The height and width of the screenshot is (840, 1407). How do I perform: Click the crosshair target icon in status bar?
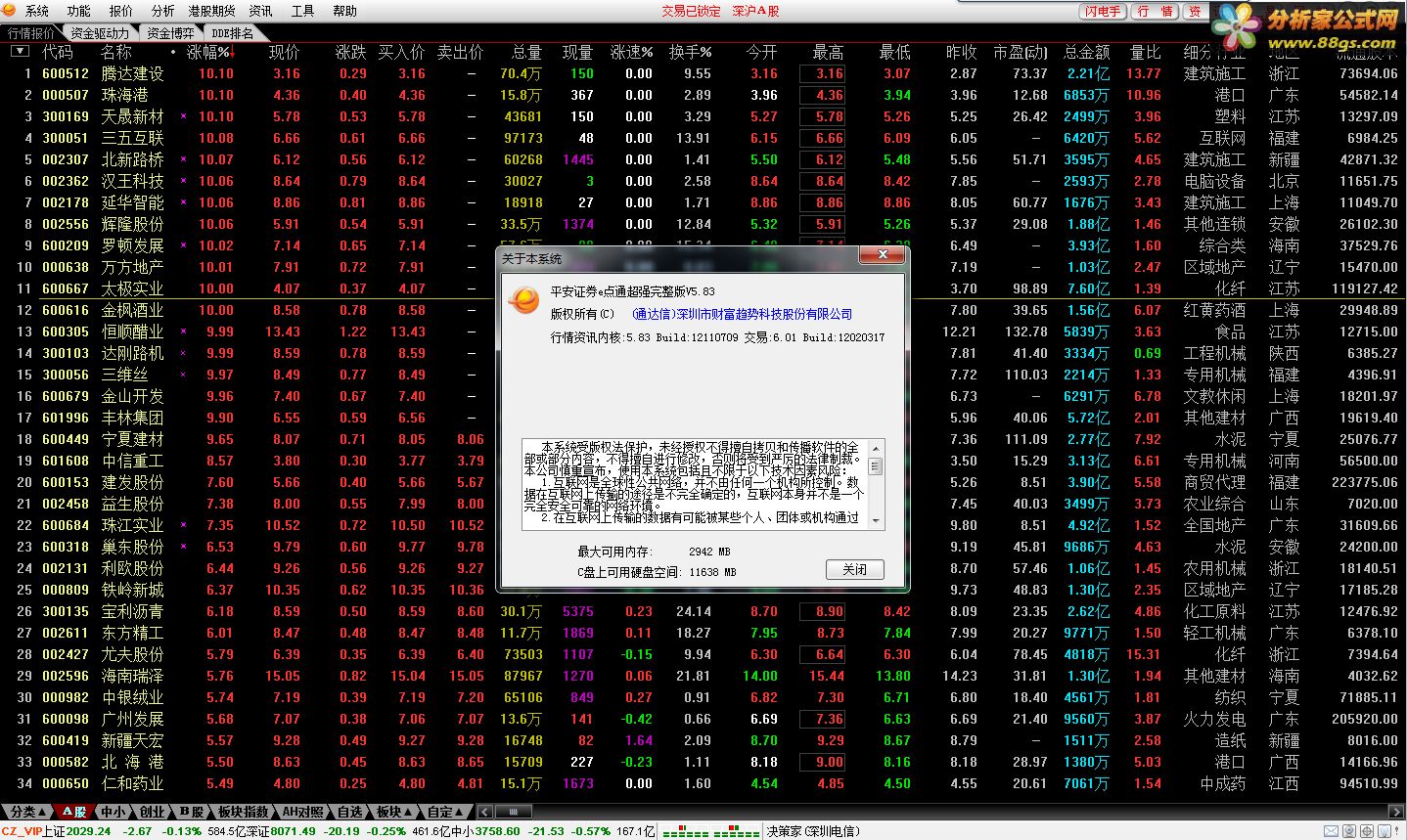click(1367, 831)
